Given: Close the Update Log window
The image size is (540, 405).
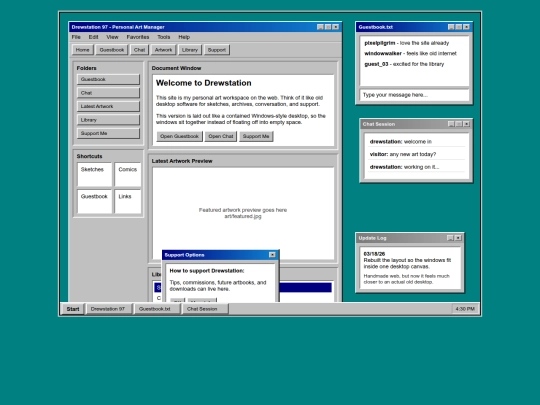Looking at the screenshot, I should (x=458, y=238).
